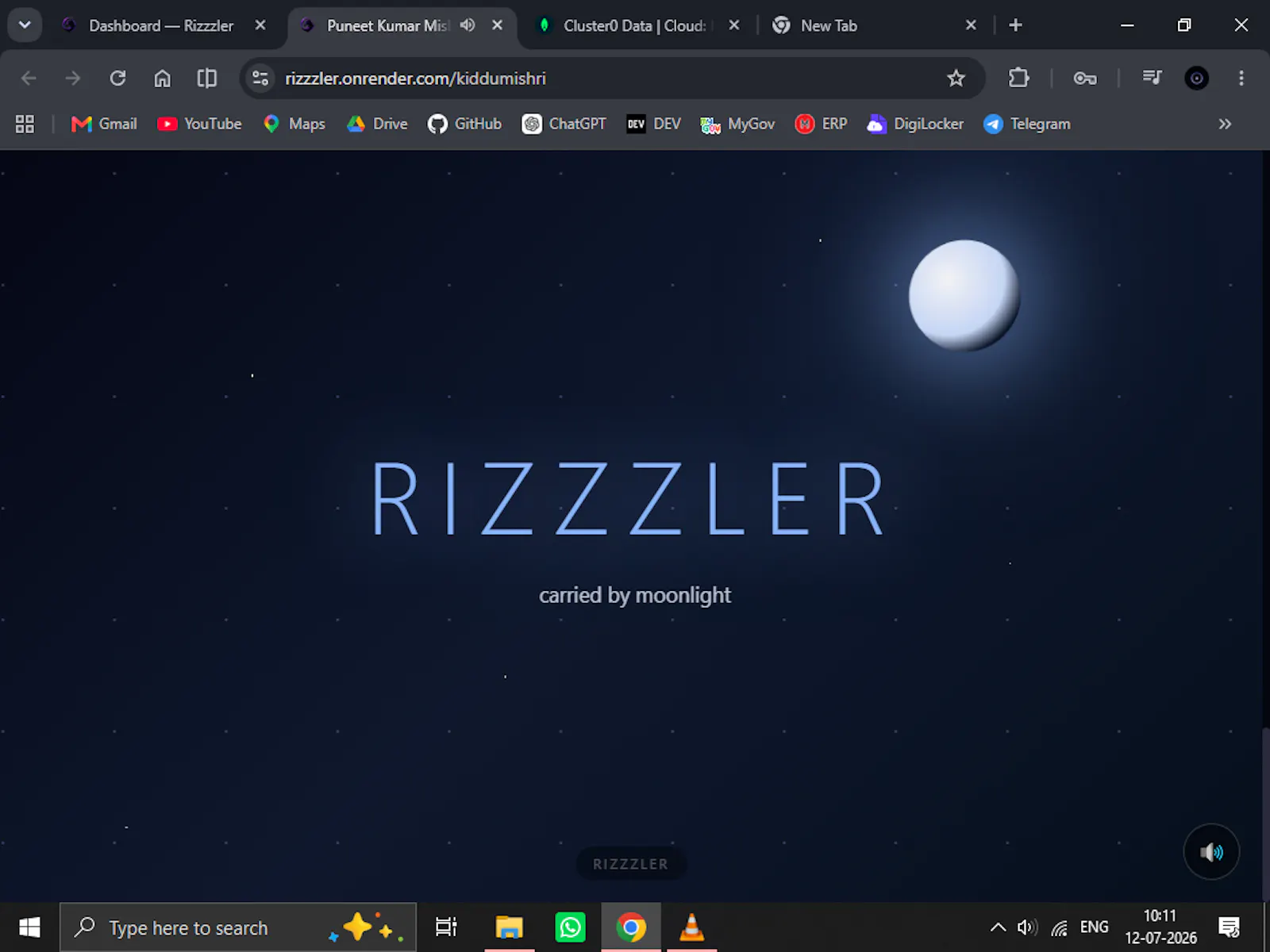Close the Dashboard — Rizzzler tab
This screenshot has width=1270, height=952.
pyautogui.click(x=260, y=25)
